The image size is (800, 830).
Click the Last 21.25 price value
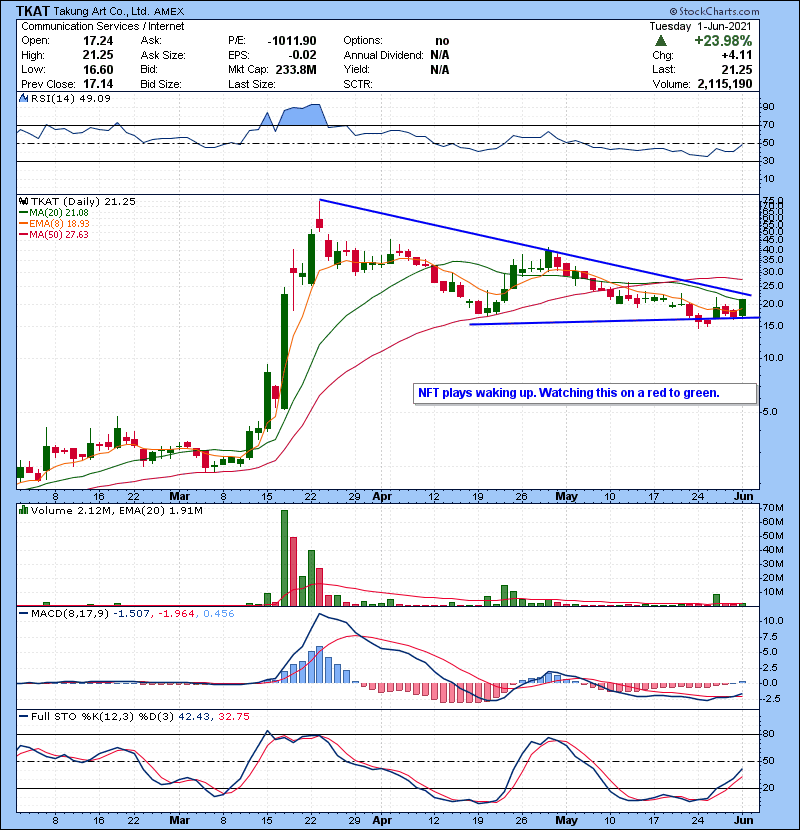pyautogui.click(x=737, y=69)
